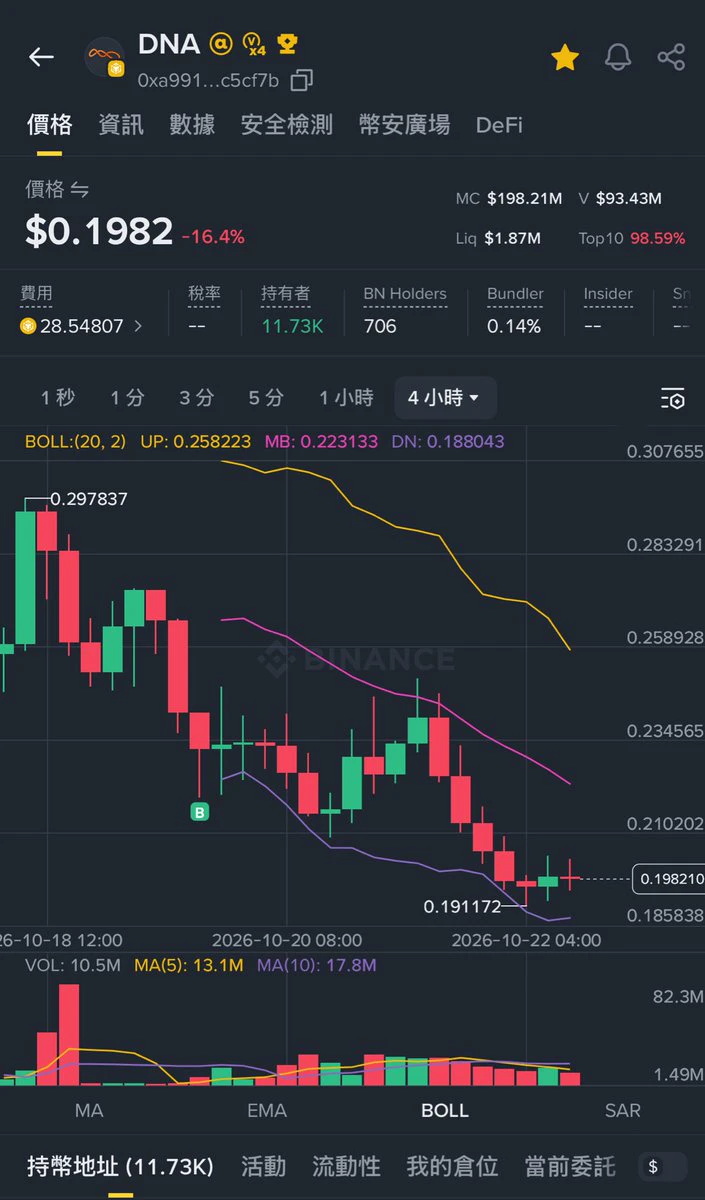
Task: Go back using the arrow icon
Action: [41, 57]
